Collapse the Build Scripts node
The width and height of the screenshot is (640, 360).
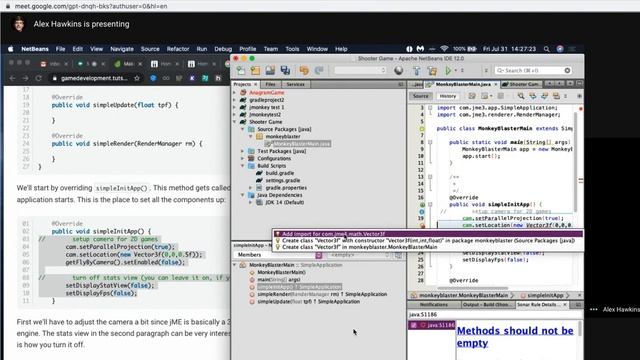pos(242,166)
